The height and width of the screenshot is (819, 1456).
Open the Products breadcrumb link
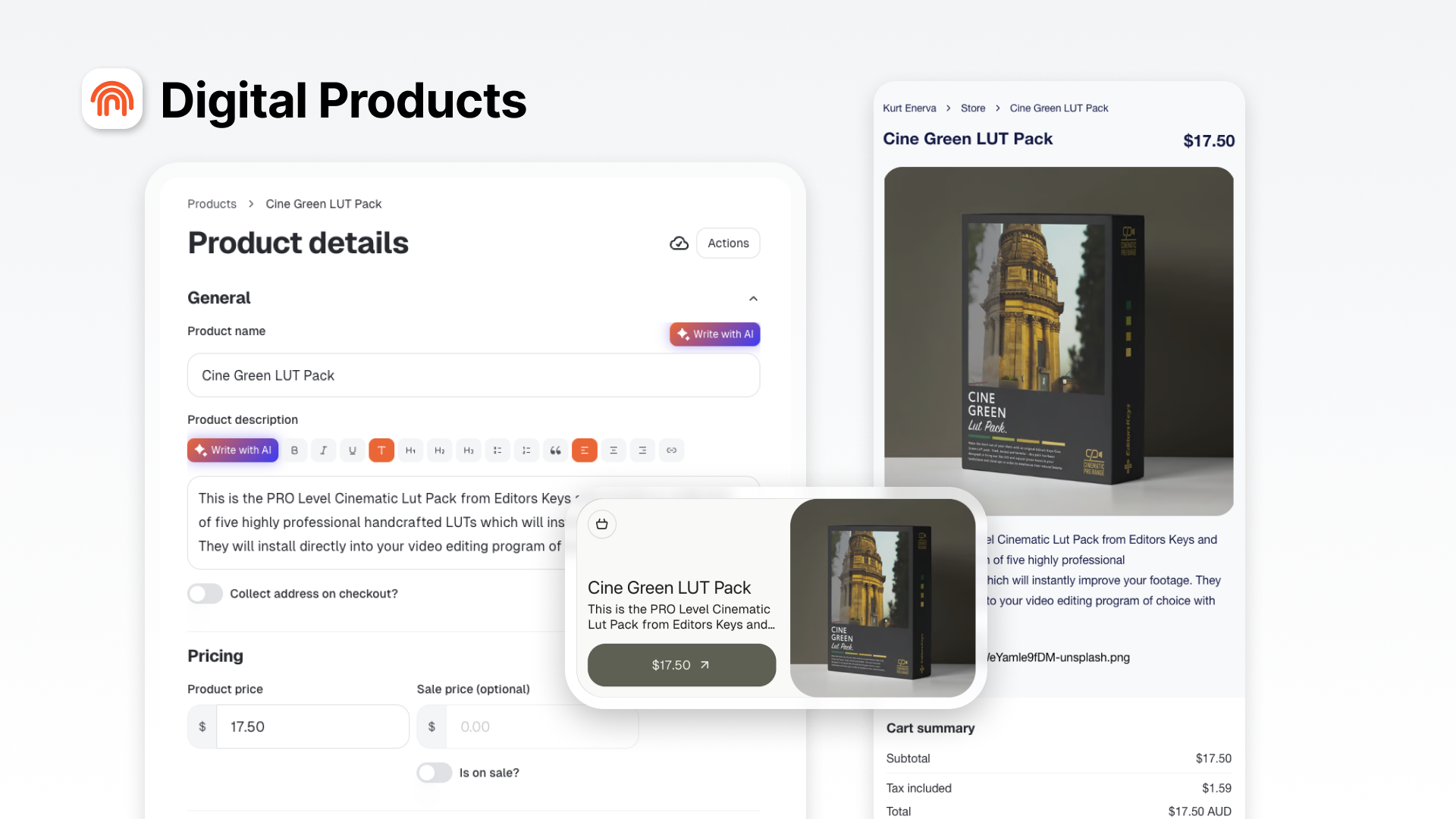(x=212, y=204)
